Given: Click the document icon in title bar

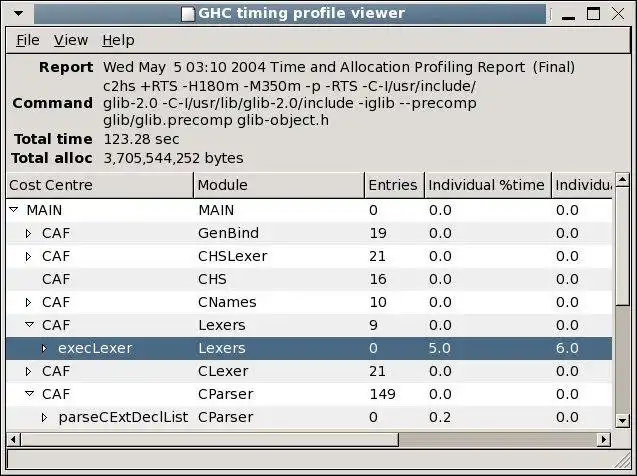Looking at the screenshot, I should [x=188, y=14].
